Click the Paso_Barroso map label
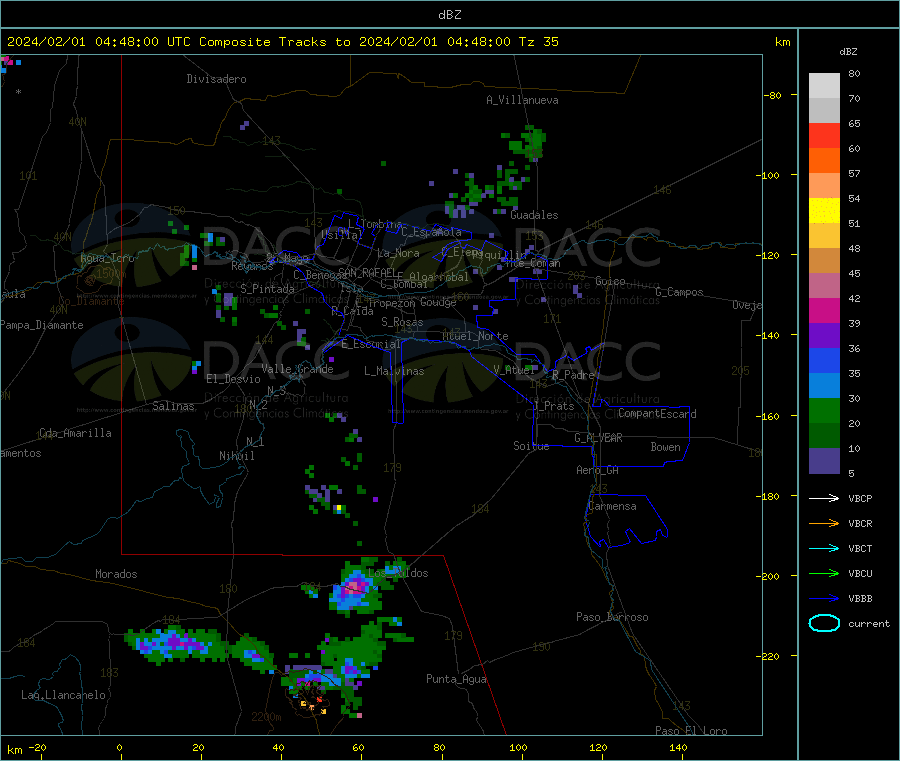Image resolution: width=900 pixels, height=761 pixels. point(612,617)
